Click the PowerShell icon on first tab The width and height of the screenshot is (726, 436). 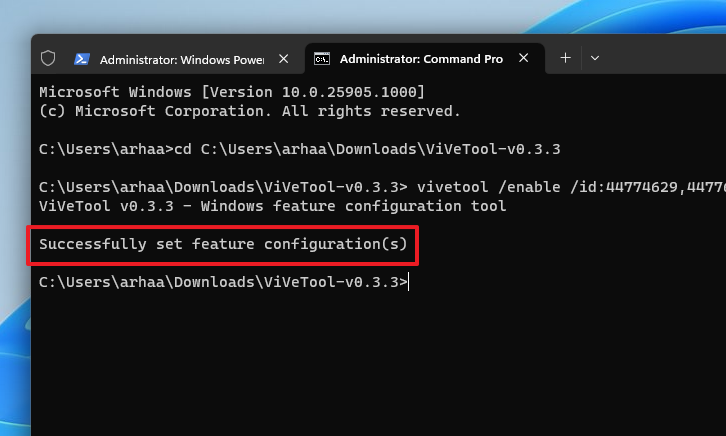tap(82, 59)
